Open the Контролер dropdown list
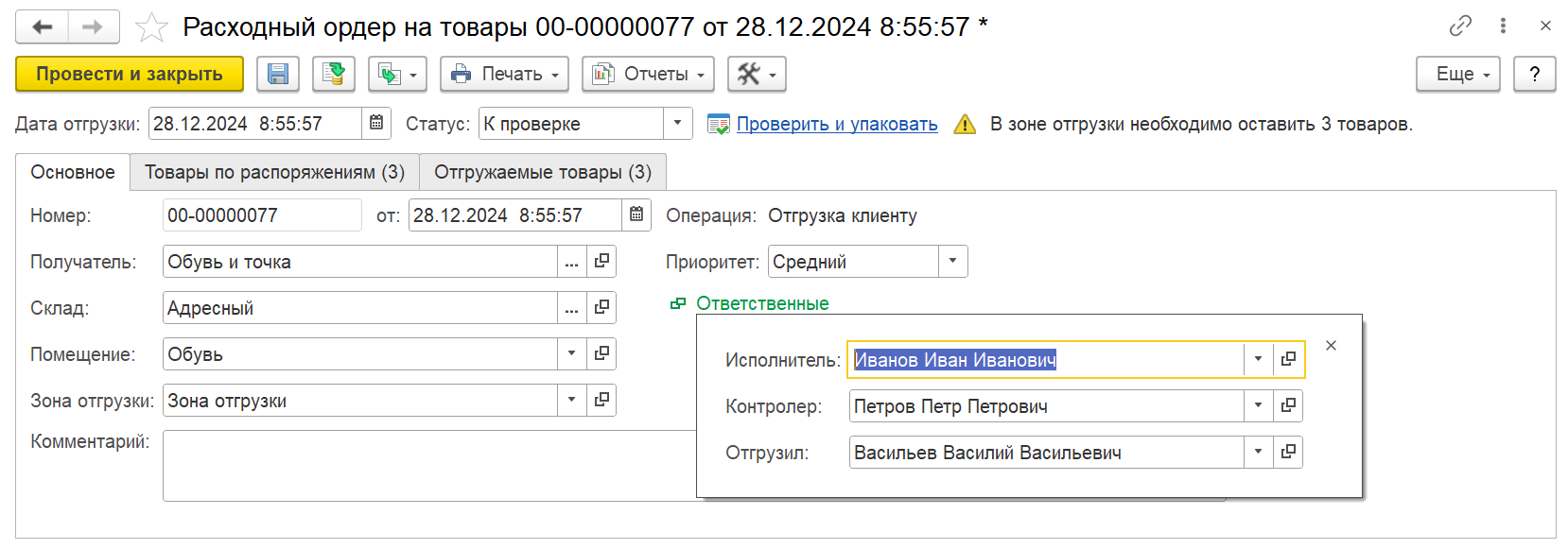This screenshot has width=1568, height=549. [x=1258, y=406]
